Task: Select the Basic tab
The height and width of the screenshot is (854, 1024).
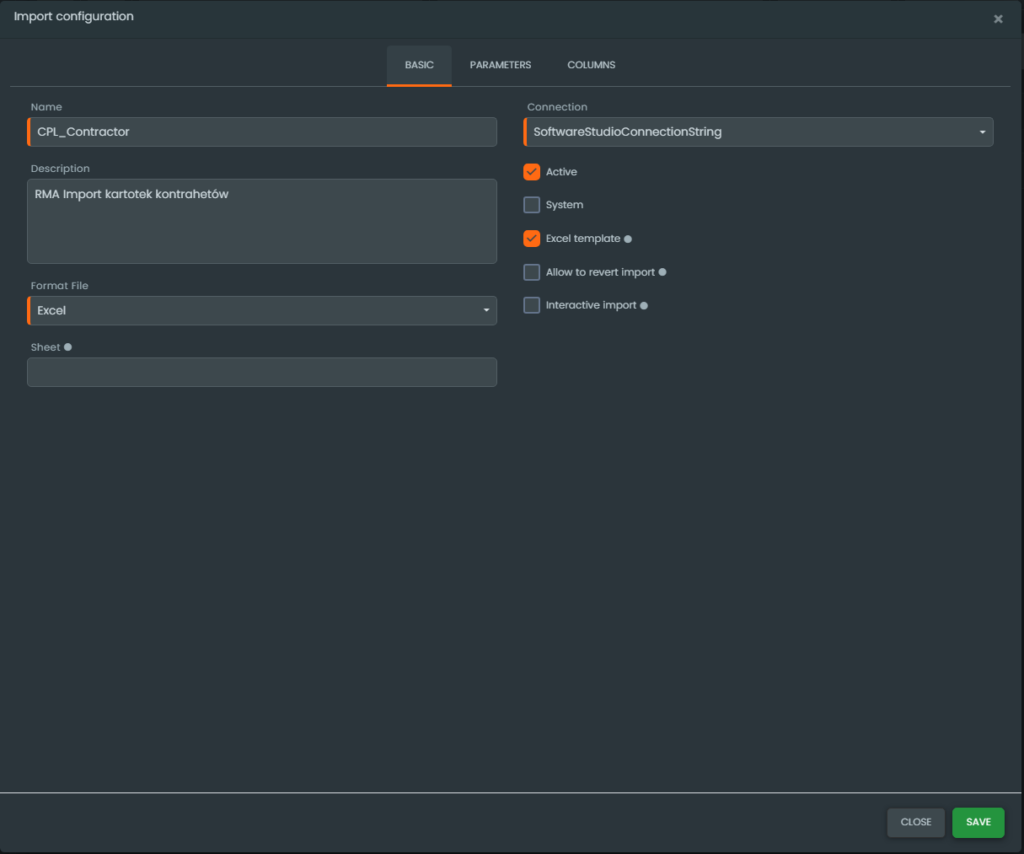Action: pos(419,65)
